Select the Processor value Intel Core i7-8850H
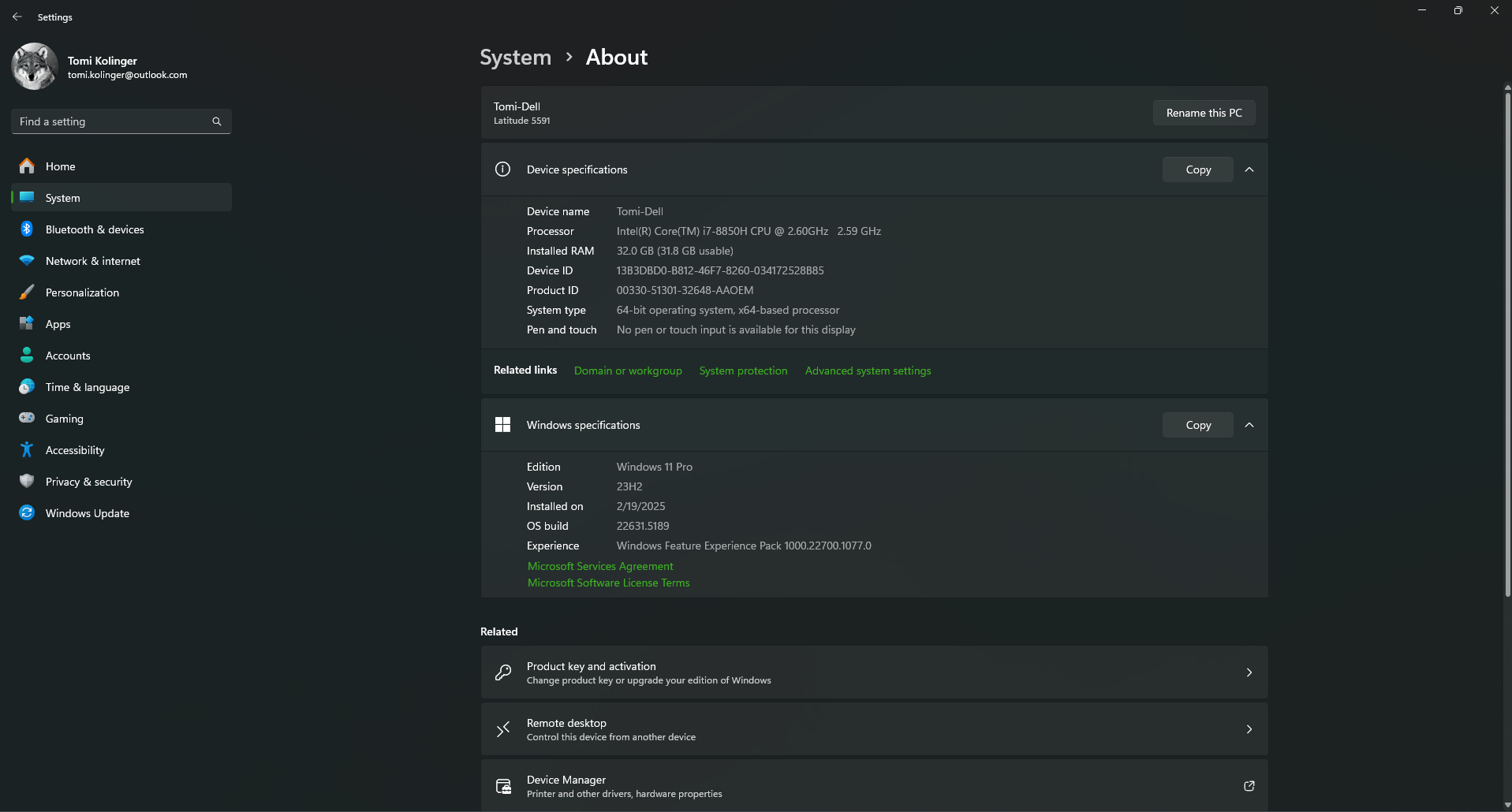 [749, 231]
